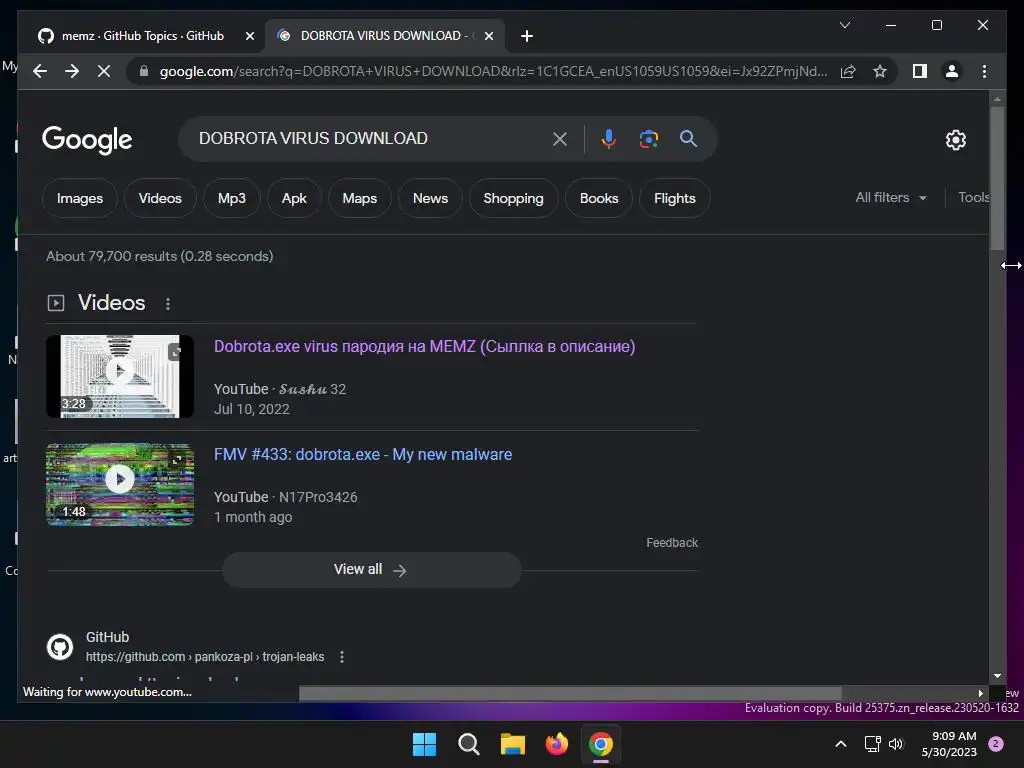1024x768 pixels.
Task: Filter results by Mp3
Action: (x=232, y=198)
